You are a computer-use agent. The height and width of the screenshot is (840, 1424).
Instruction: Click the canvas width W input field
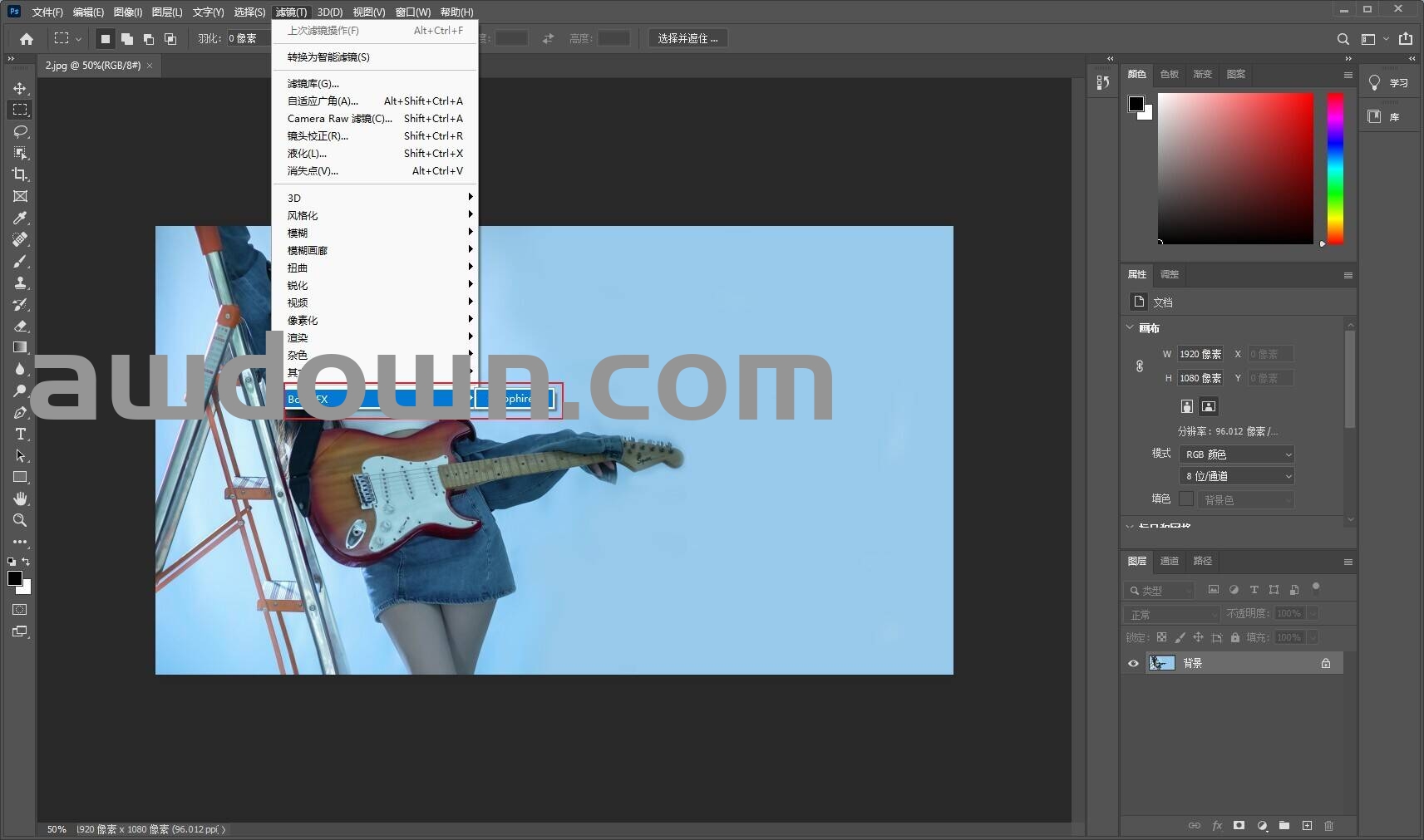tap(1200, 354)
